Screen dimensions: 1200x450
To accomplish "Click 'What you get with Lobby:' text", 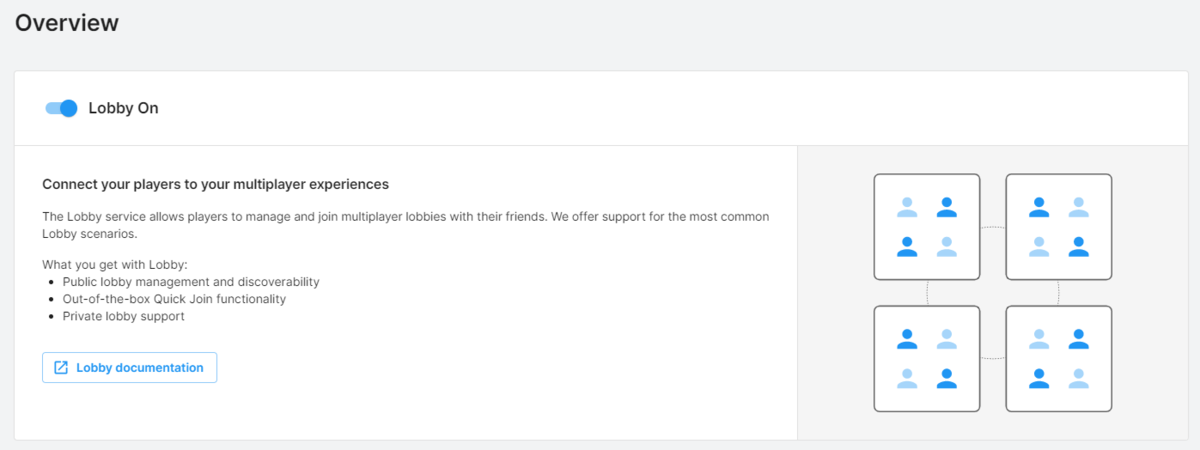I will tap(115, 265).
